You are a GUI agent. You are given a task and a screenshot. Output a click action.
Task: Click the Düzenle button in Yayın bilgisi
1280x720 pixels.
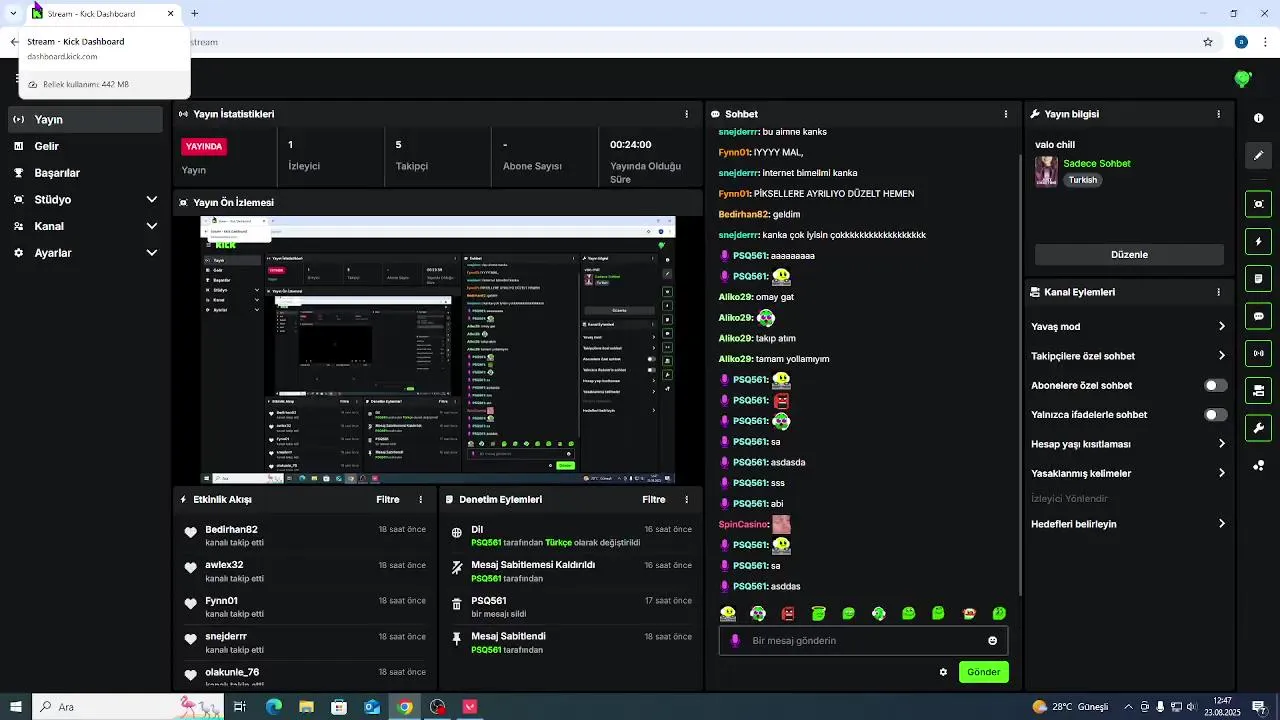pos(1129,255)
